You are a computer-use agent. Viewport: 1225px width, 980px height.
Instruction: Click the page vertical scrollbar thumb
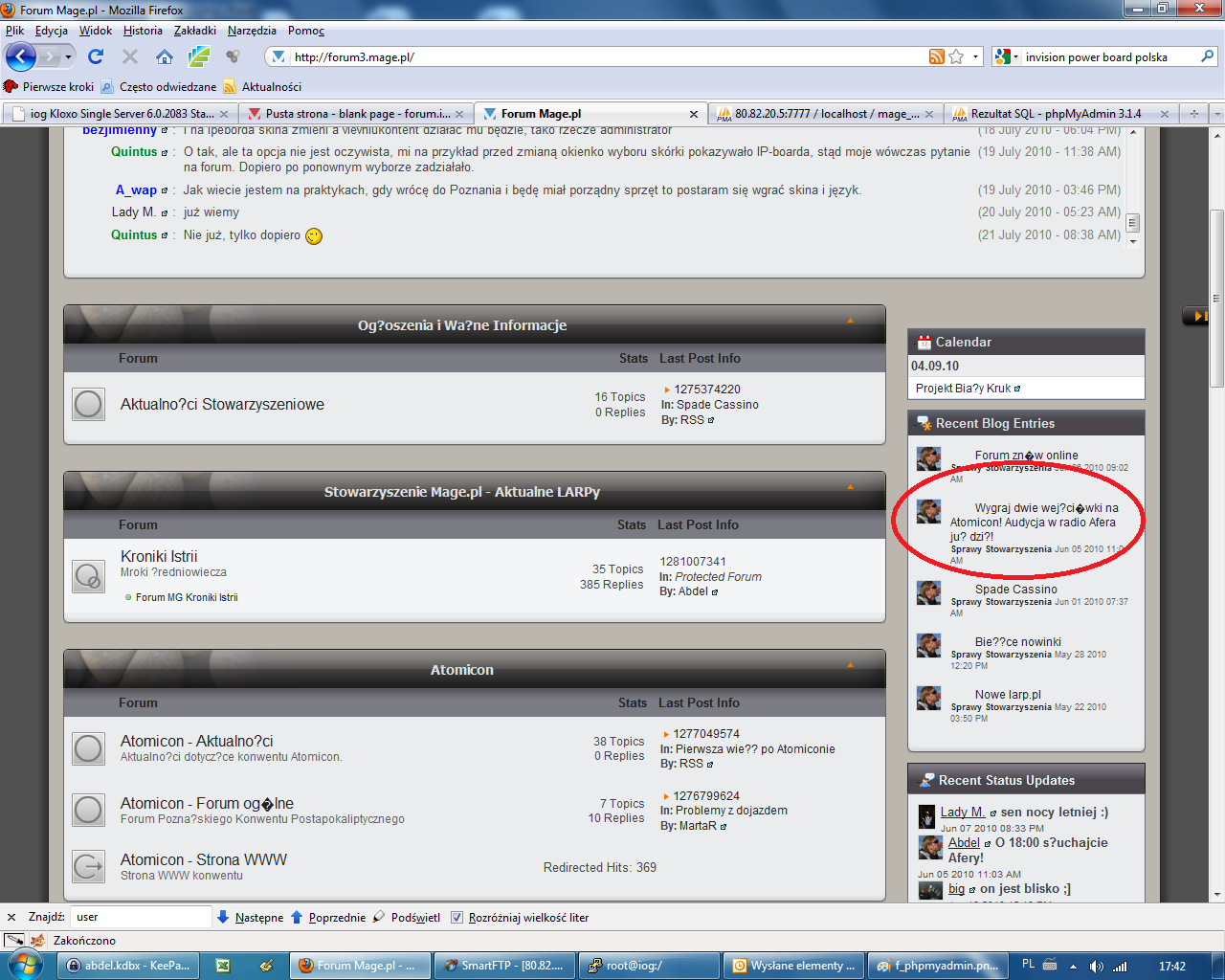[1216, 297]
